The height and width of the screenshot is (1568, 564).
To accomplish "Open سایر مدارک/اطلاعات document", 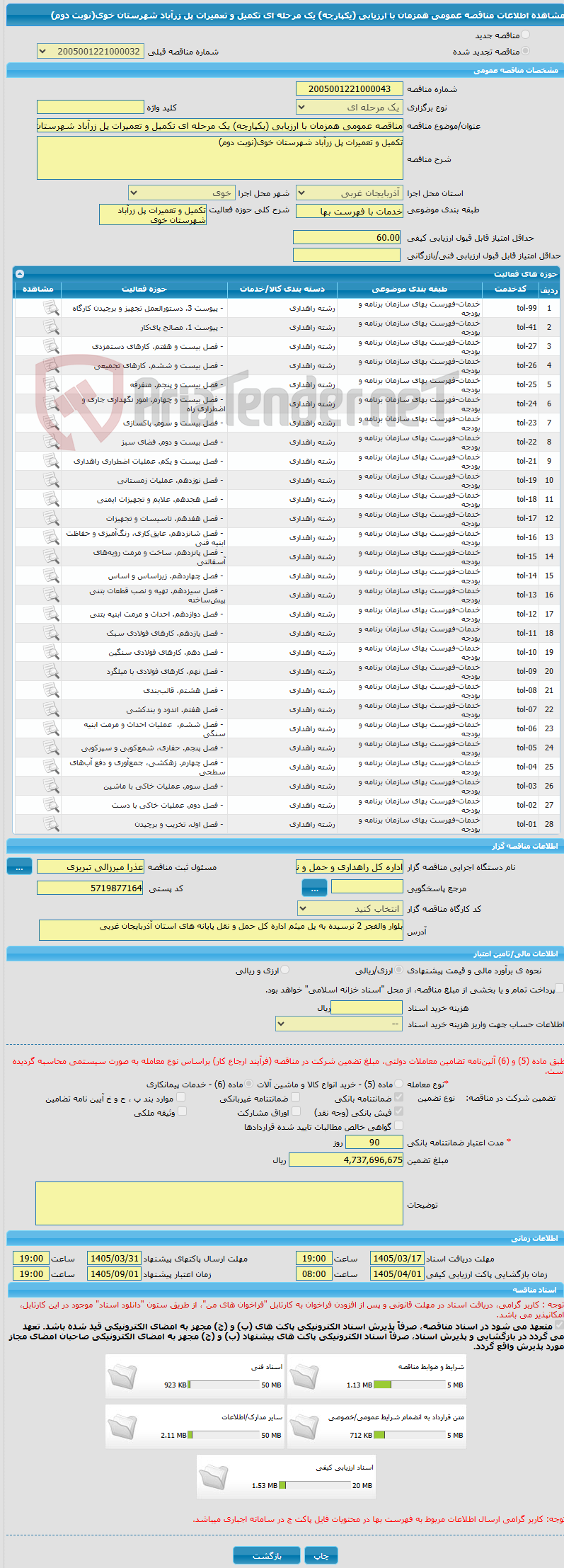I will click(x=122, y=1426).
